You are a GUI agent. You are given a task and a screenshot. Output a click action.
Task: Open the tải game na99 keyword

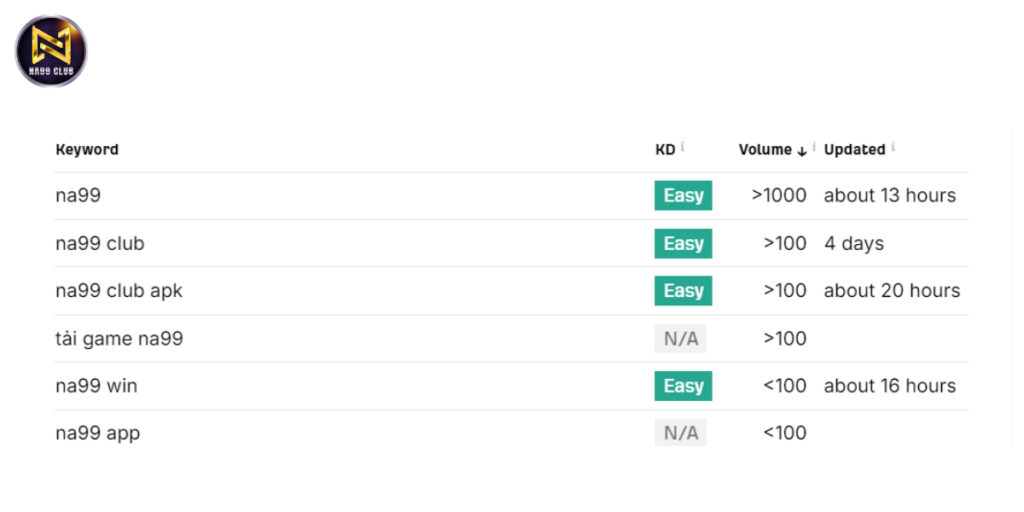(x=119, y=339)
